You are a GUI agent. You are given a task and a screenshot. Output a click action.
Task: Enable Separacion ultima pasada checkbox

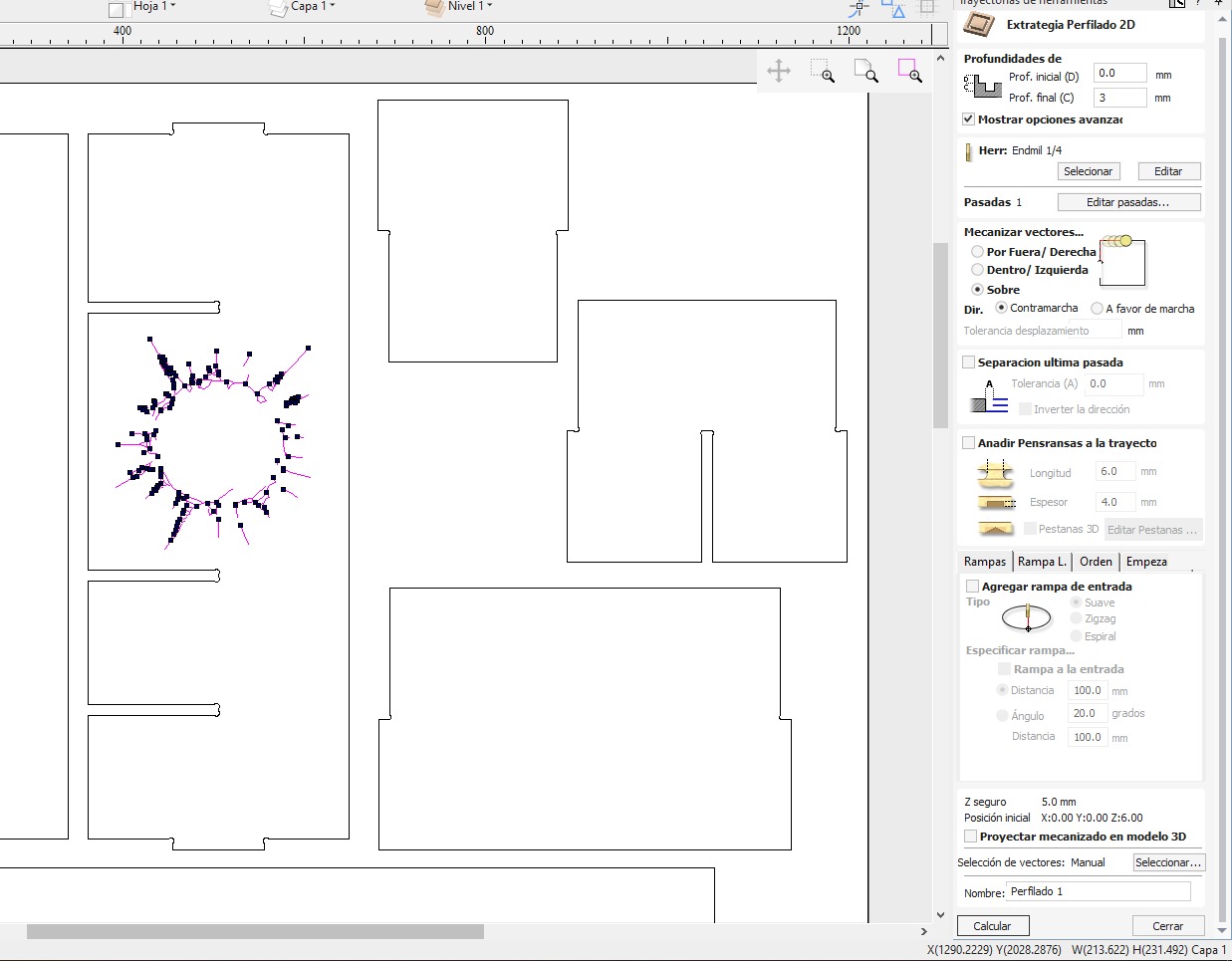pos(969,362)
